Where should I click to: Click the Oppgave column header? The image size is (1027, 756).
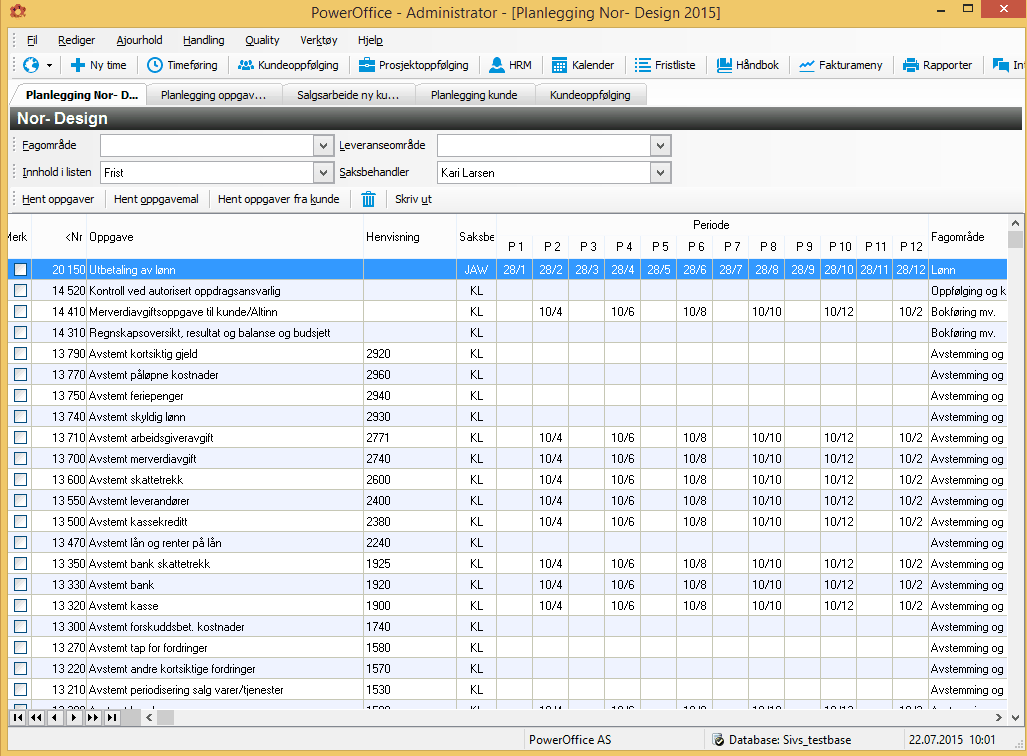pyautogui.click(x=225, y=236)
